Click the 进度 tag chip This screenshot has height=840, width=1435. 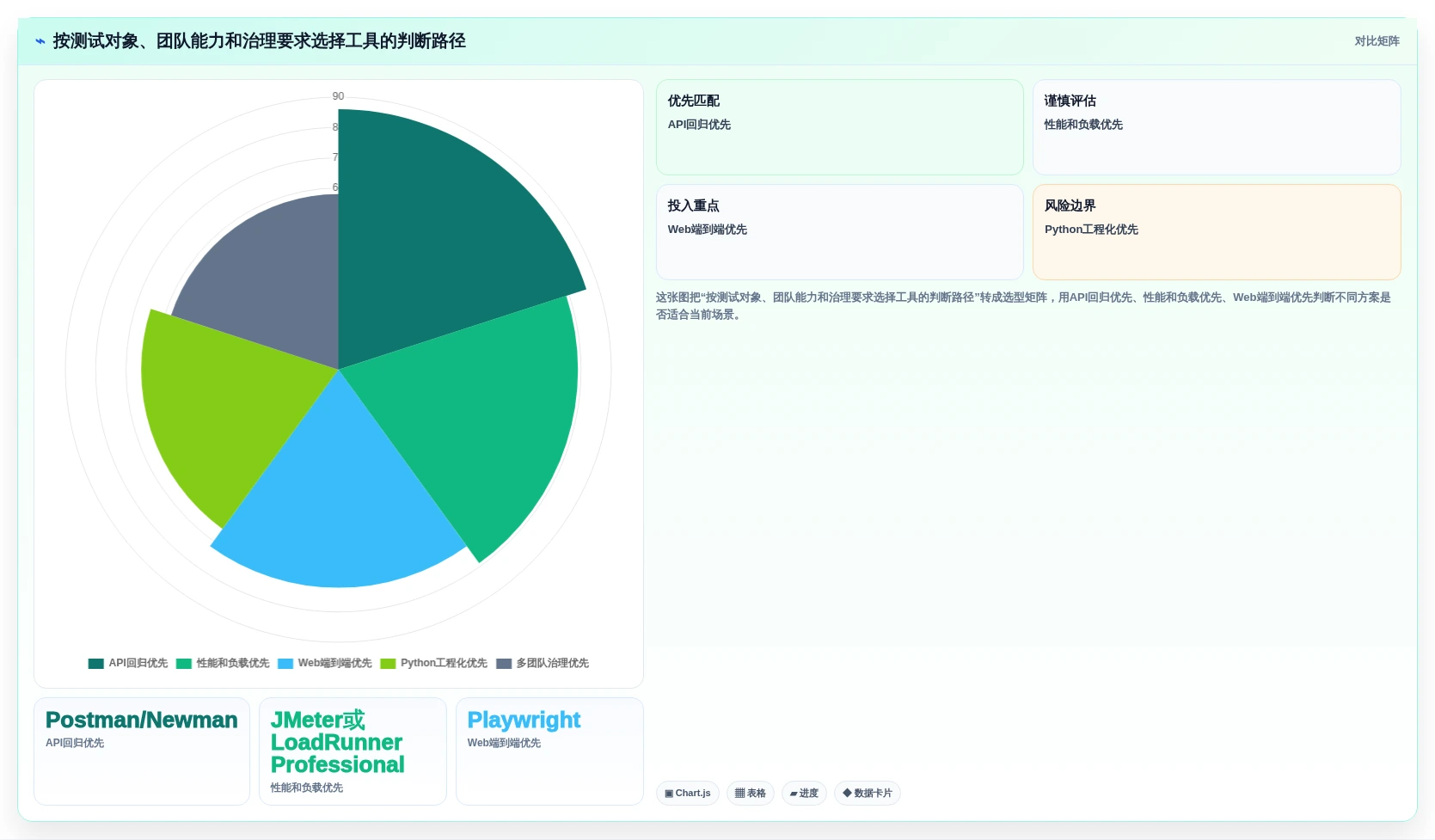[804, 793]
